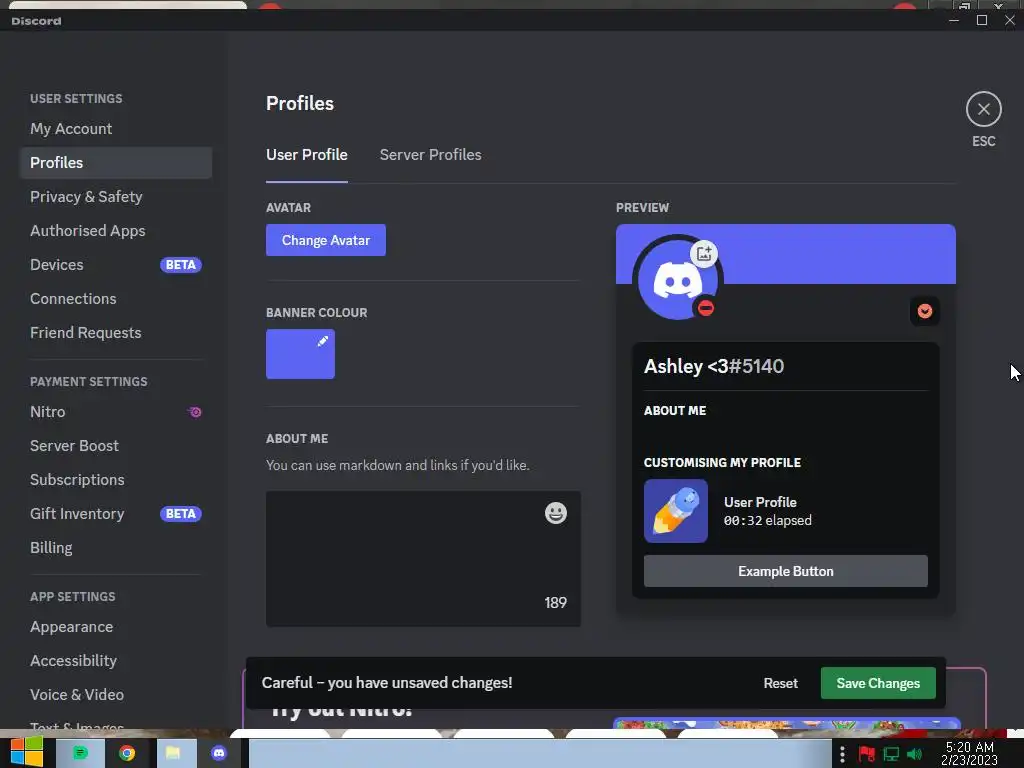Click the Change Avatar button
The width and height of the screenshot is (1024, 768).
pos(325,240)
